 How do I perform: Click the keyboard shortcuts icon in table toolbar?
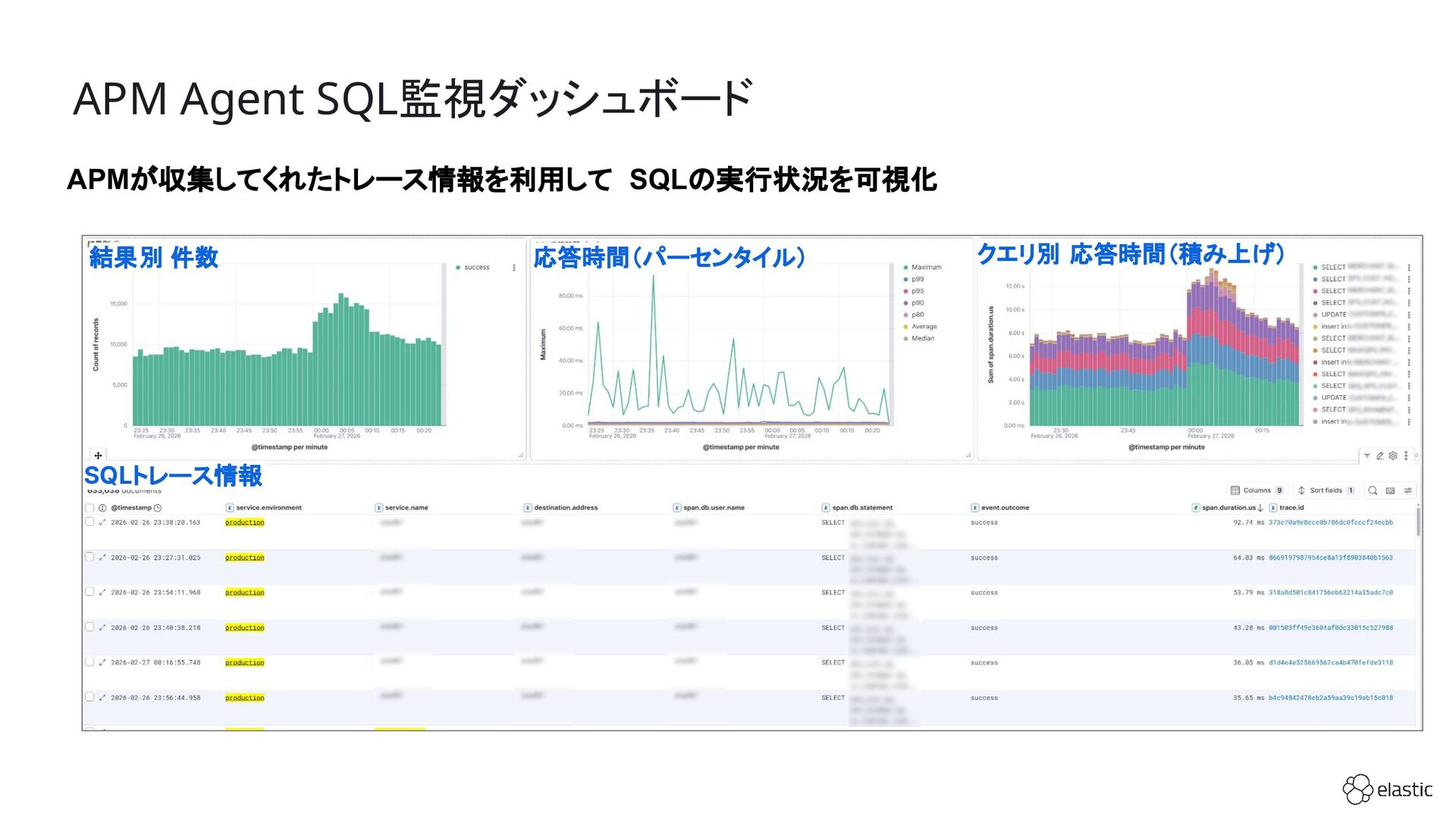(1390, 491)
